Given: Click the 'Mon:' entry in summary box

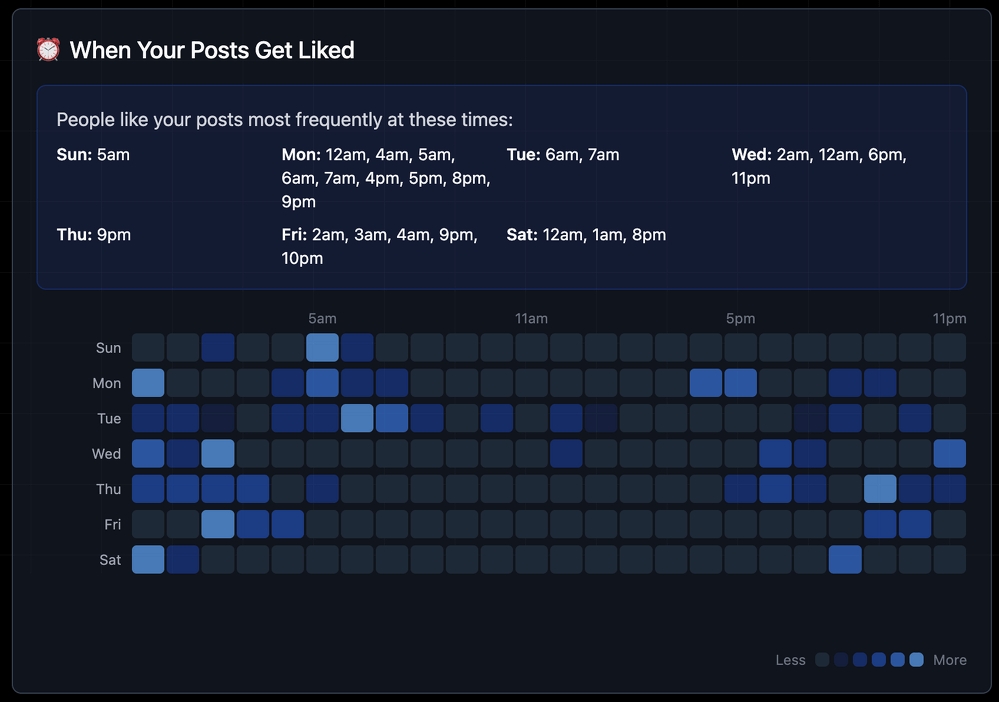Looking at the screenshot, I should (x=301, y=155).
